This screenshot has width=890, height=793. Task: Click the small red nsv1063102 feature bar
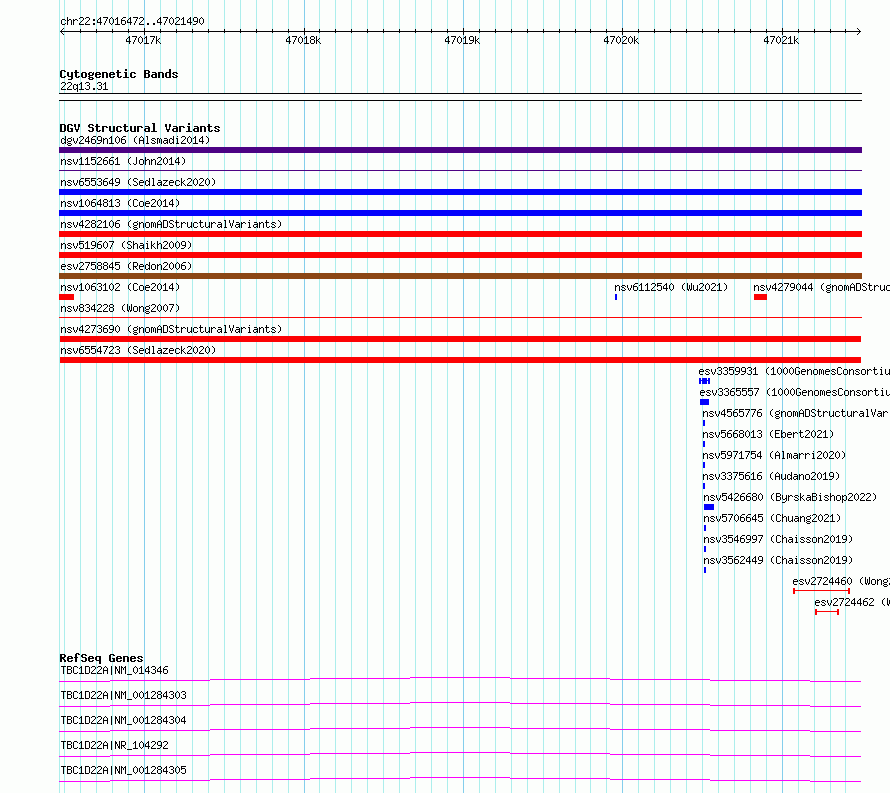[66, 297]
